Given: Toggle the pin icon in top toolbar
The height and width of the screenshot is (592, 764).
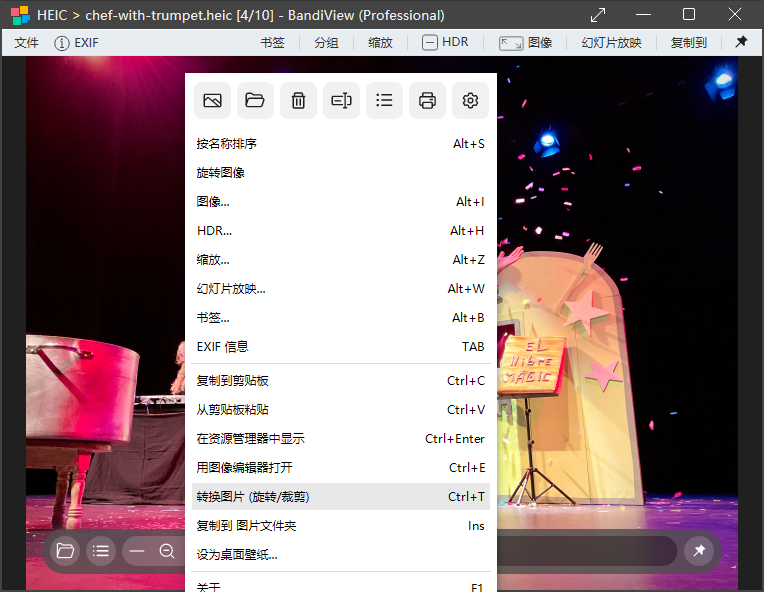Looking at the screenshot, I should pos(741,43).
